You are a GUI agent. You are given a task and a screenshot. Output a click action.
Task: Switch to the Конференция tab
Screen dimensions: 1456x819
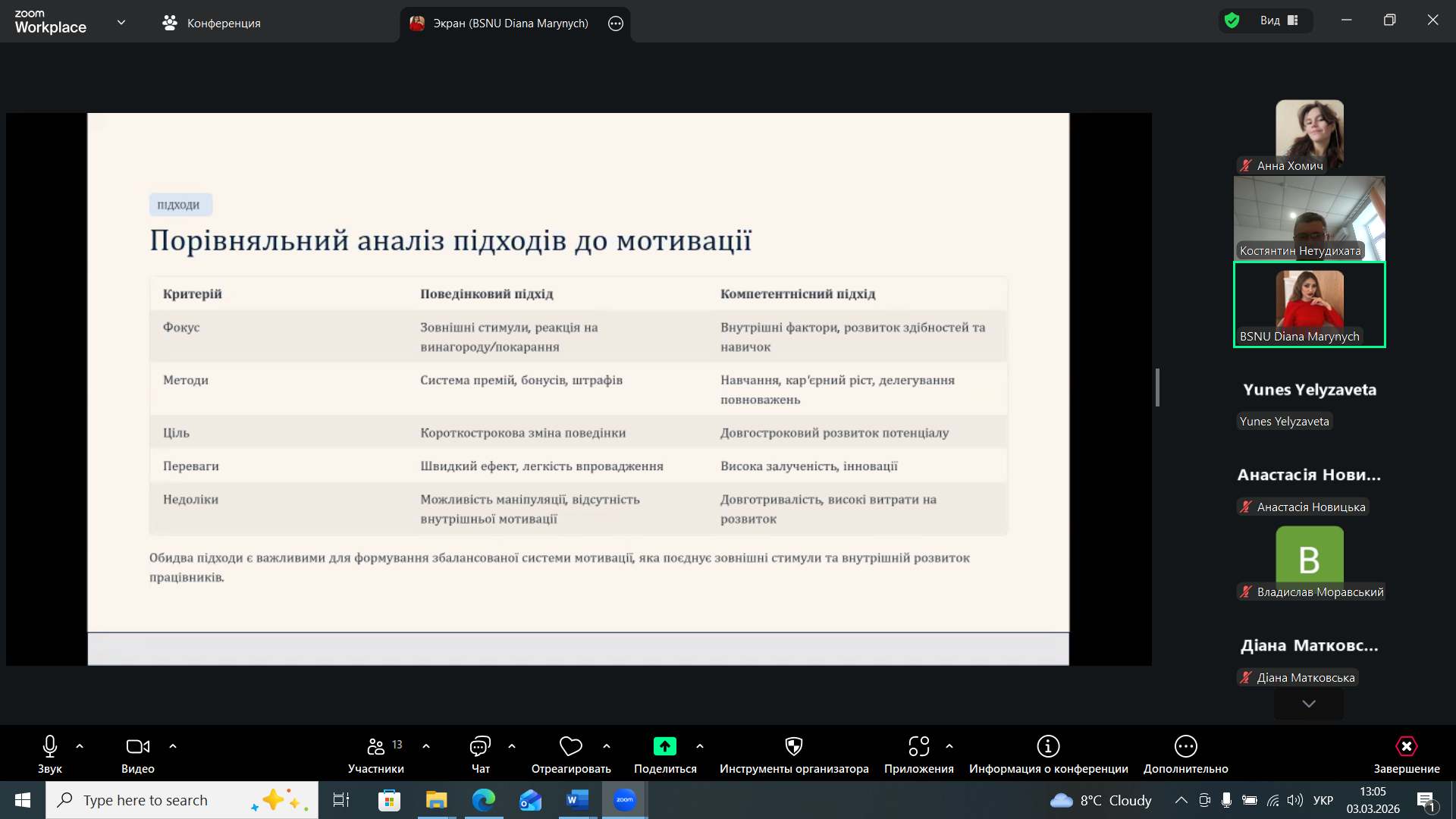click(x=212, y=24)
